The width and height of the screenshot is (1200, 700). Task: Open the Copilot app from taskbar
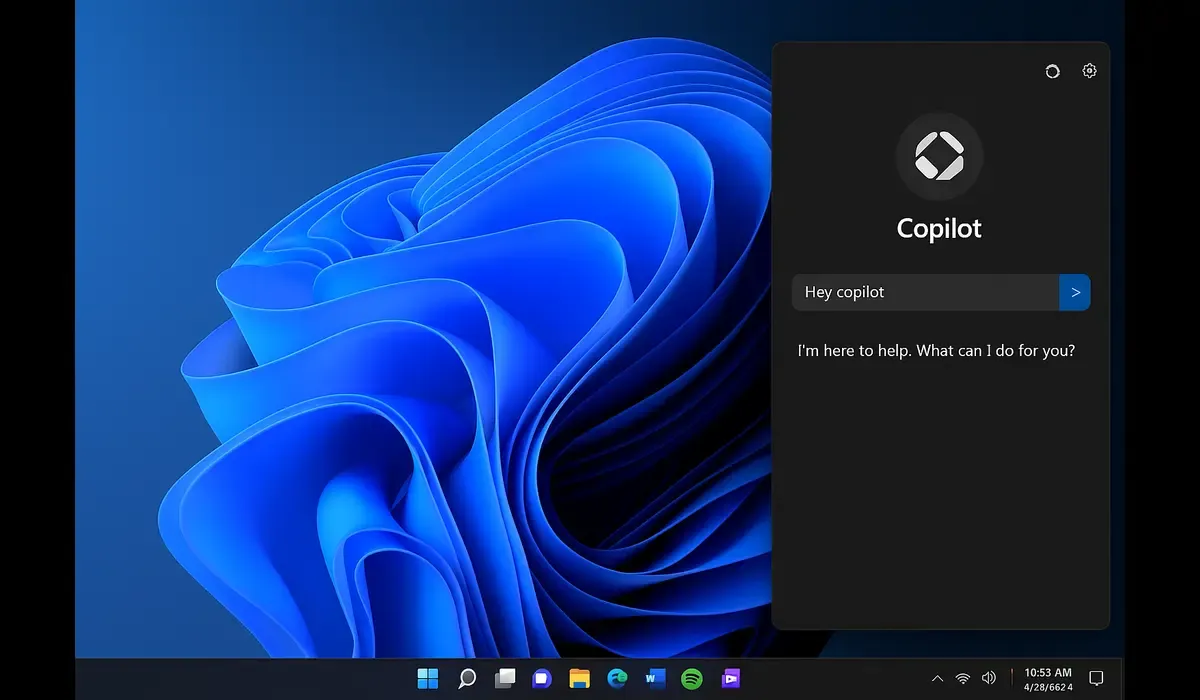(x=541, y=679)
